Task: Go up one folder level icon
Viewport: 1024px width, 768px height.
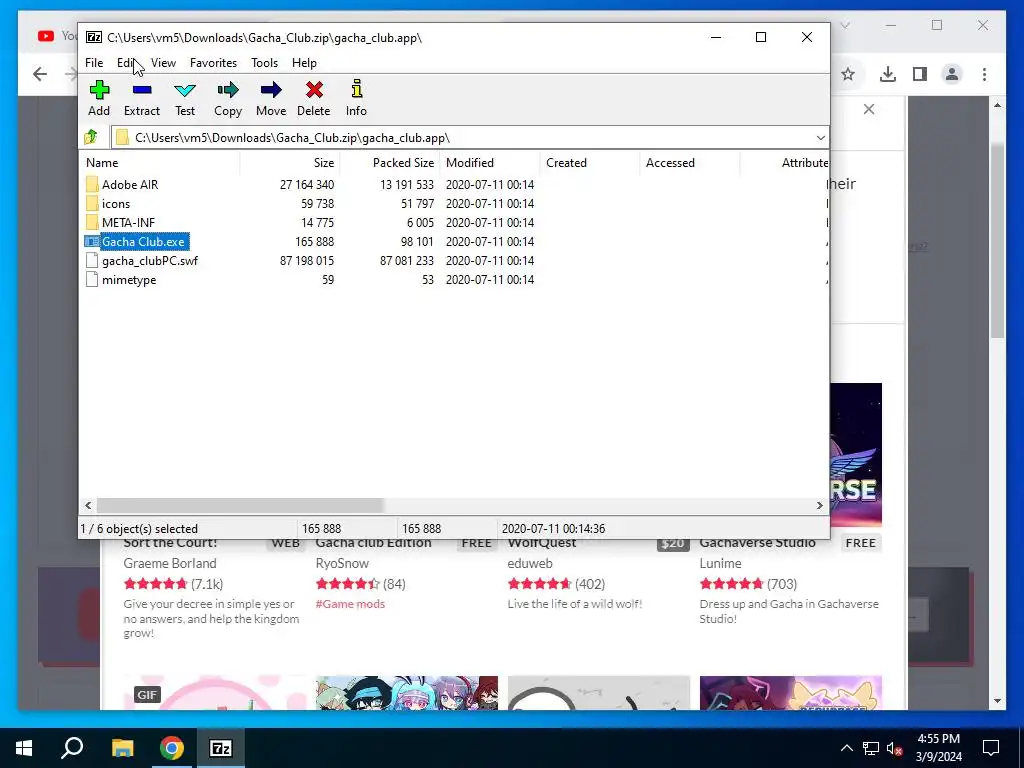Action: pyautogui.click(x=91, y=137)
